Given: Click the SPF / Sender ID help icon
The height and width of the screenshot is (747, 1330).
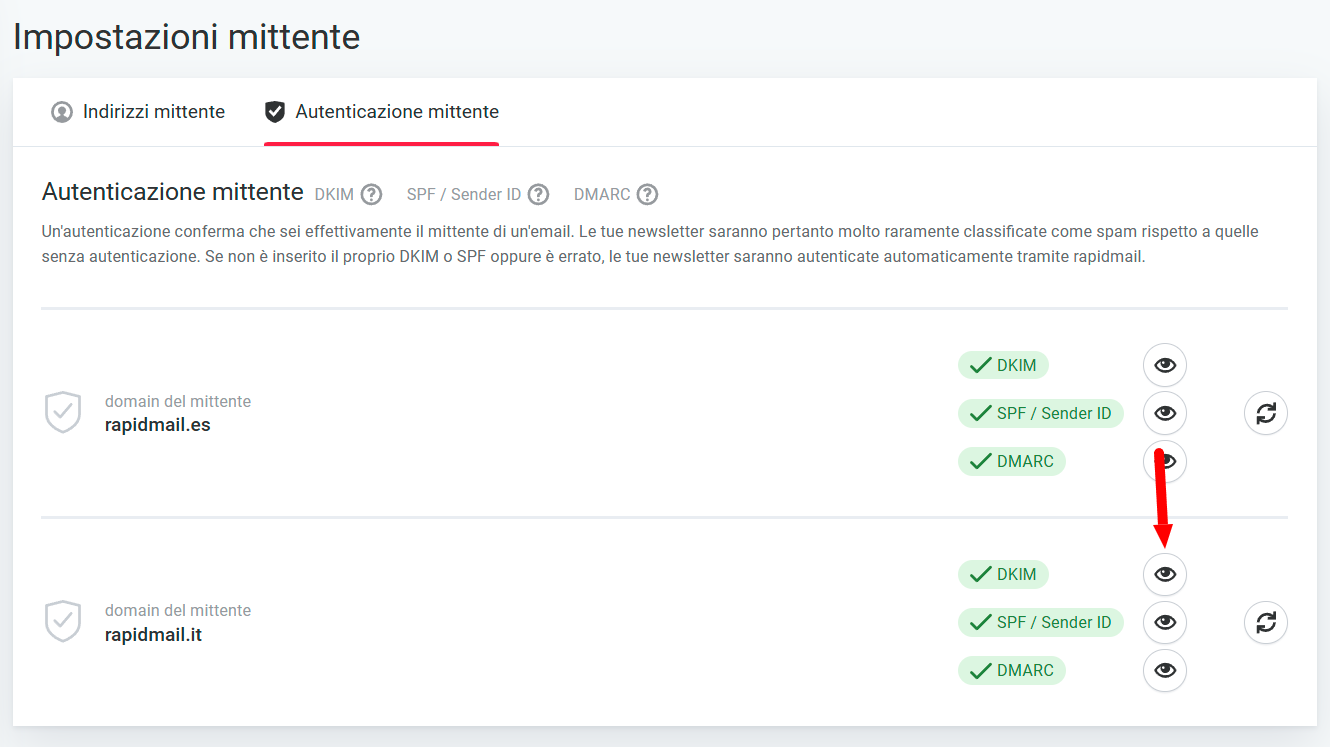Looking at the screenshot, I should click(538, 194).
